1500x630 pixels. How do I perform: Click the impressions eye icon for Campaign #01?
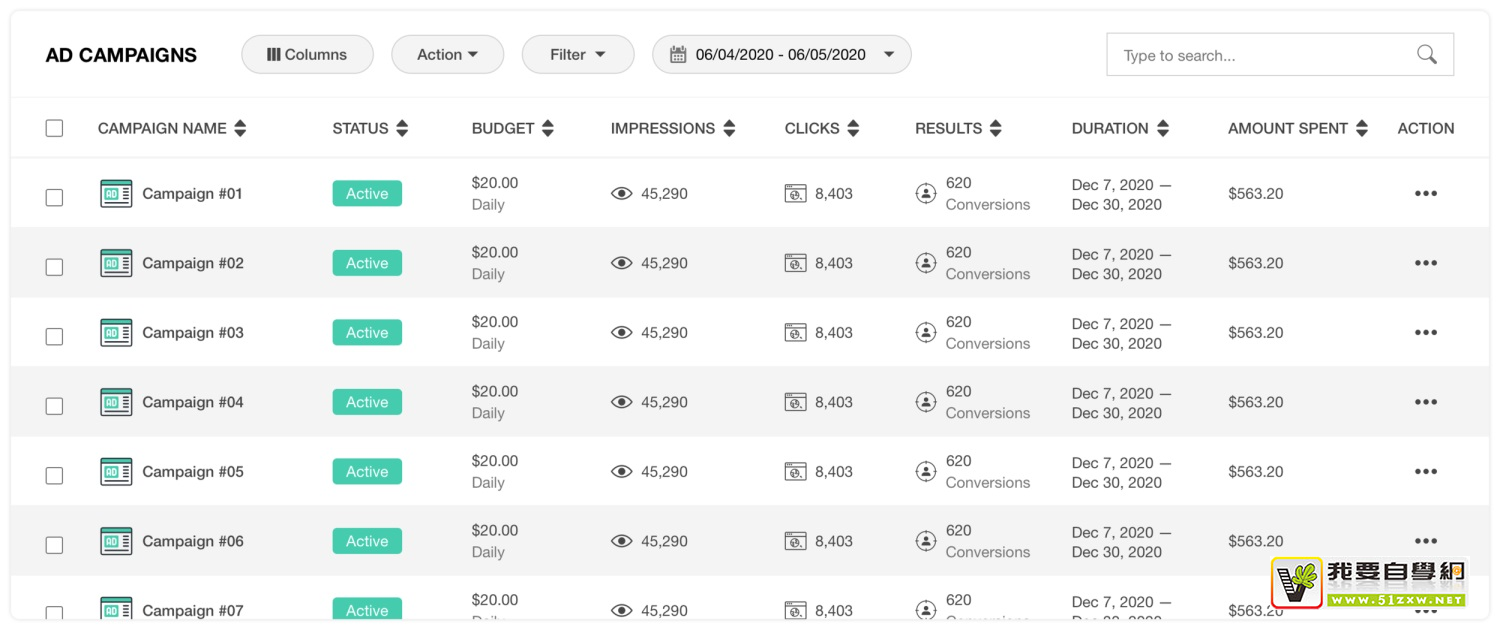coord(622,194)
